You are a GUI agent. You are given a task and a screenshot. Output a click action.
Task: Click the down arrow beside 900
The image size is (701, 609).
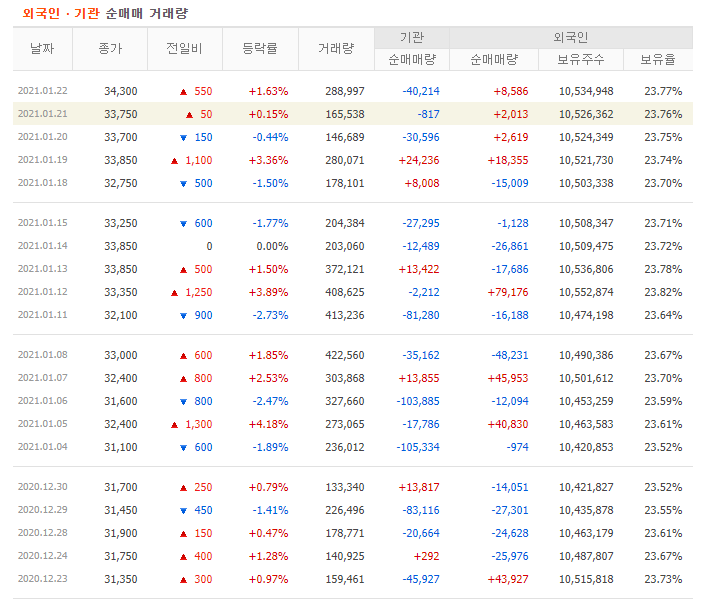coord(183,316)
